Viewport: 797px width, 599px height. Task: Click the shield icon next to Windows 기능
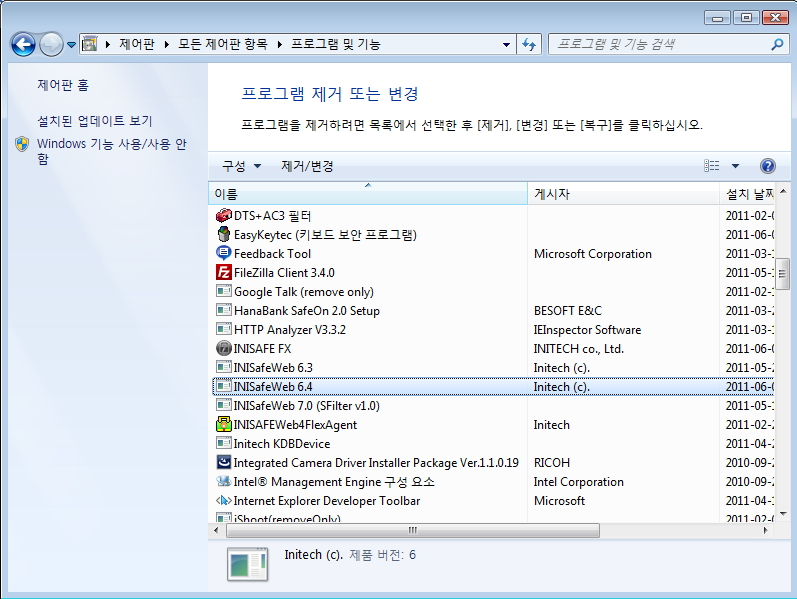(x=22, y=144)
